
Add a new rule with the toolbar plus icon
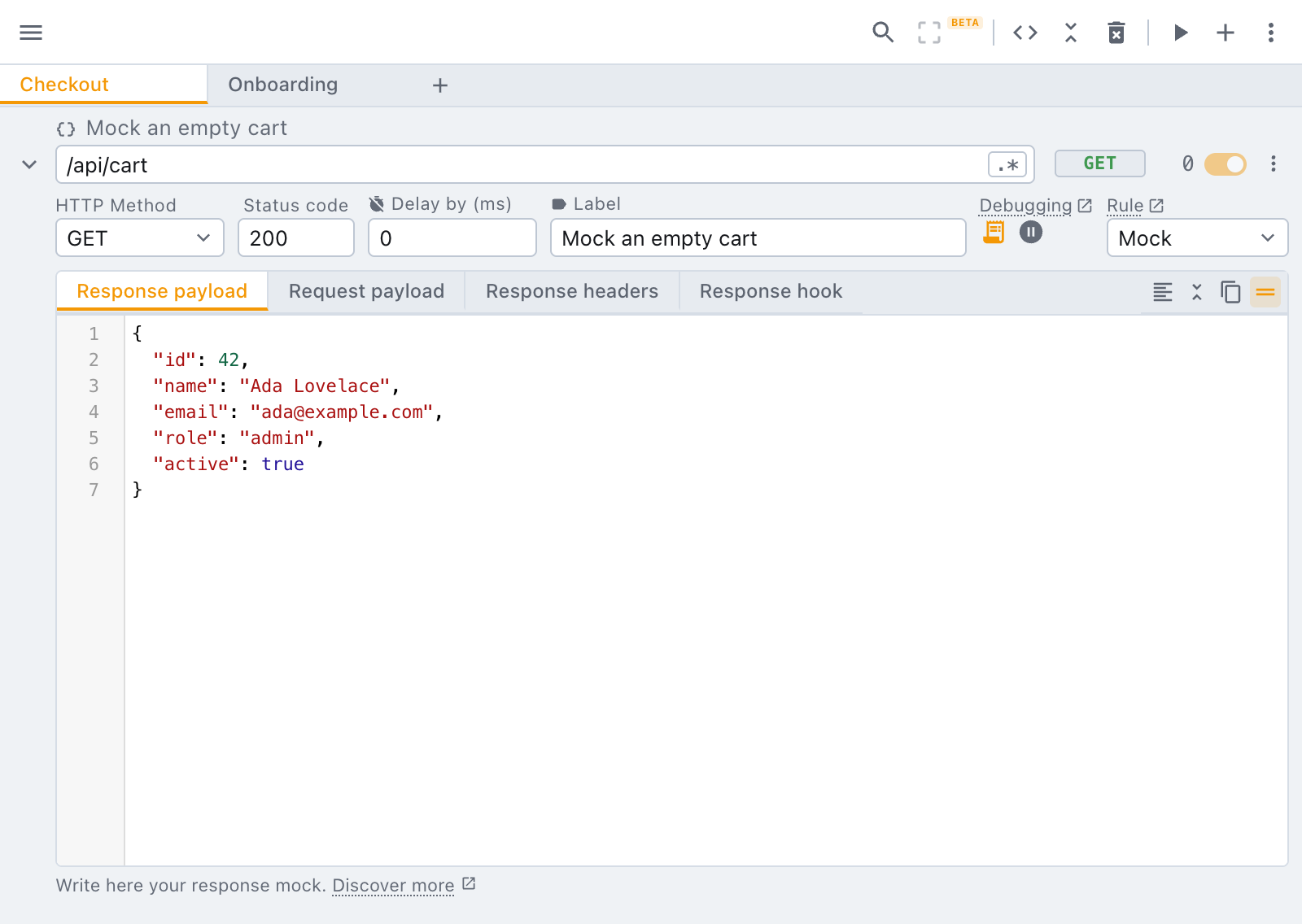click(x=1226, y=33)
